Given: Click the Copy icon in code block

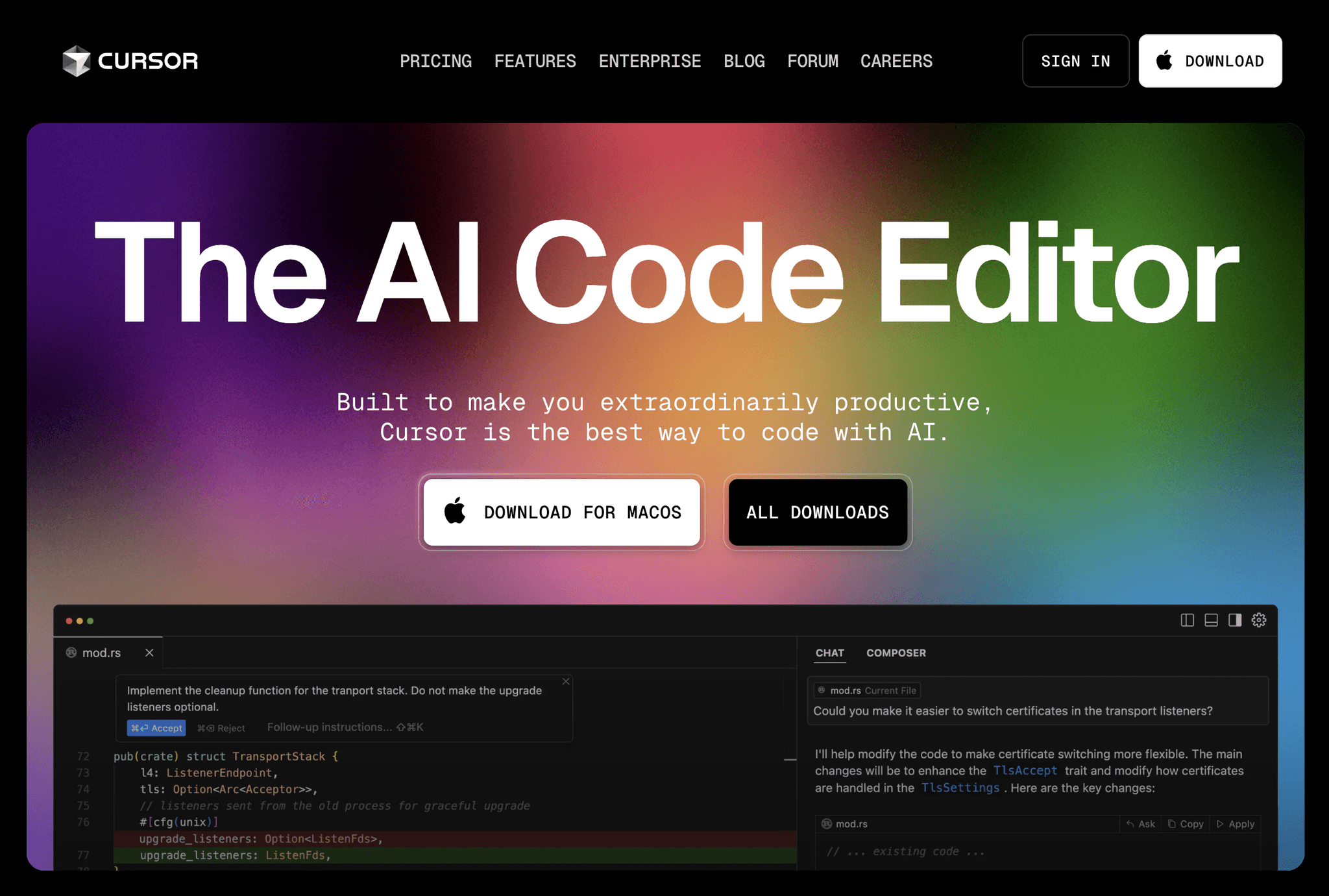Looking at the screenshot, I should pyautogui.click(x=1186, y=824).
